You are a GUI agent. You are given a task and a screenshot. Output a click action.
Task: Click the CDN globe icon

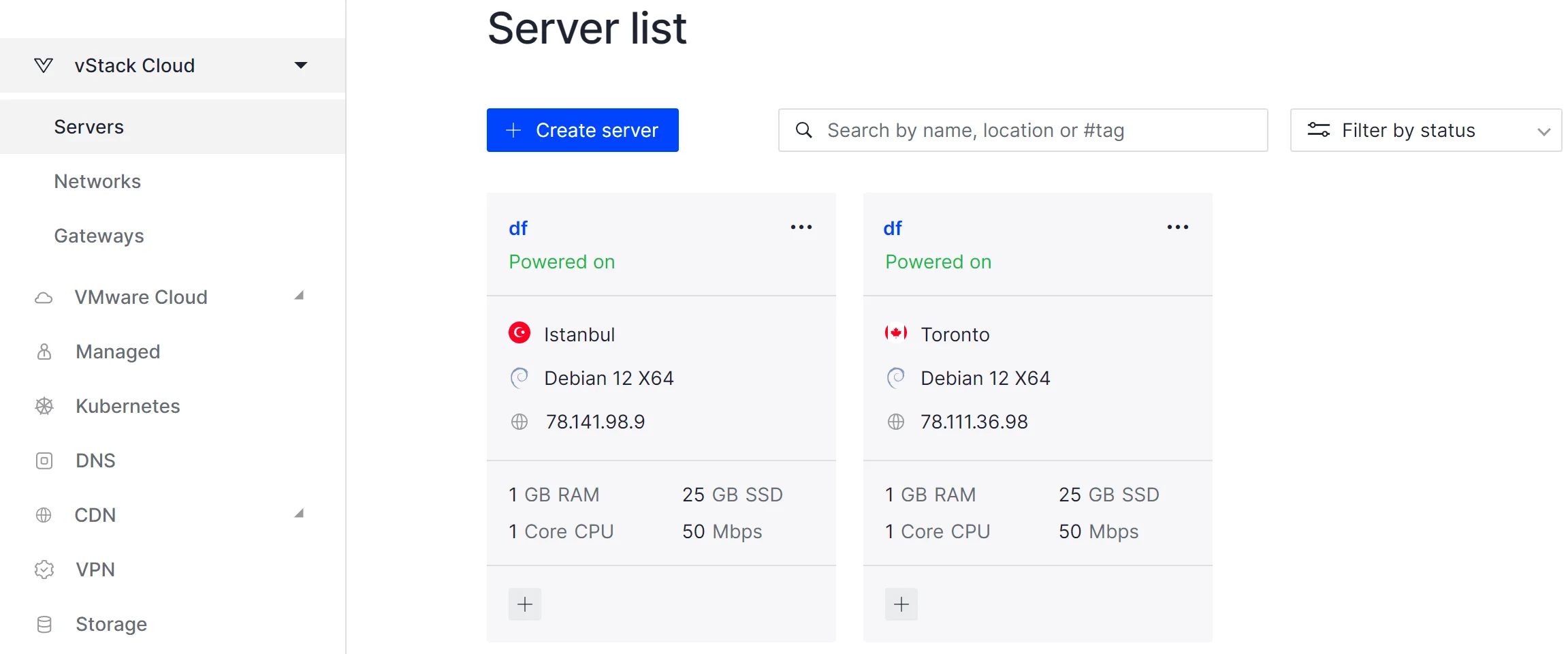(x=44, y=515)
